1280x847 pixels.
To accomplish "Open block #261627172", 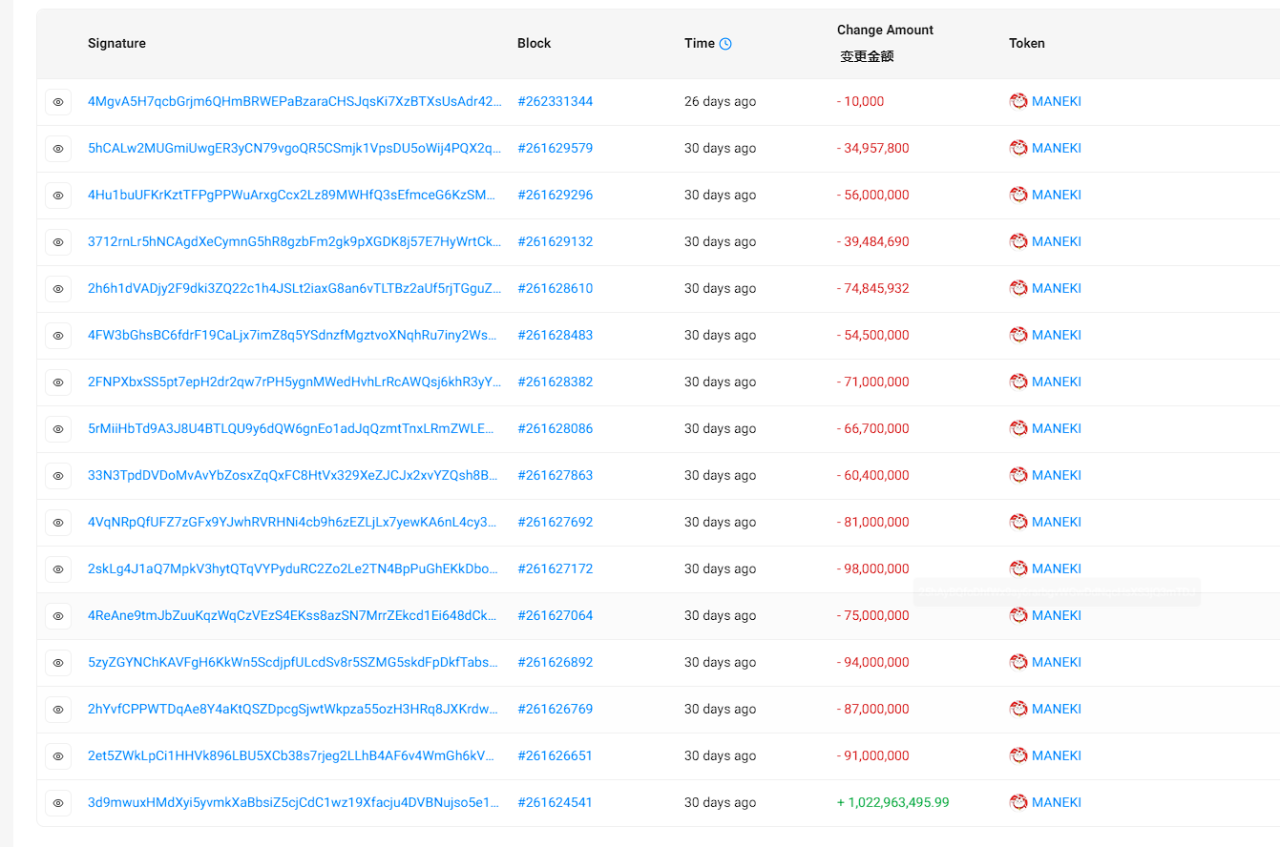I will click(555, 568).
